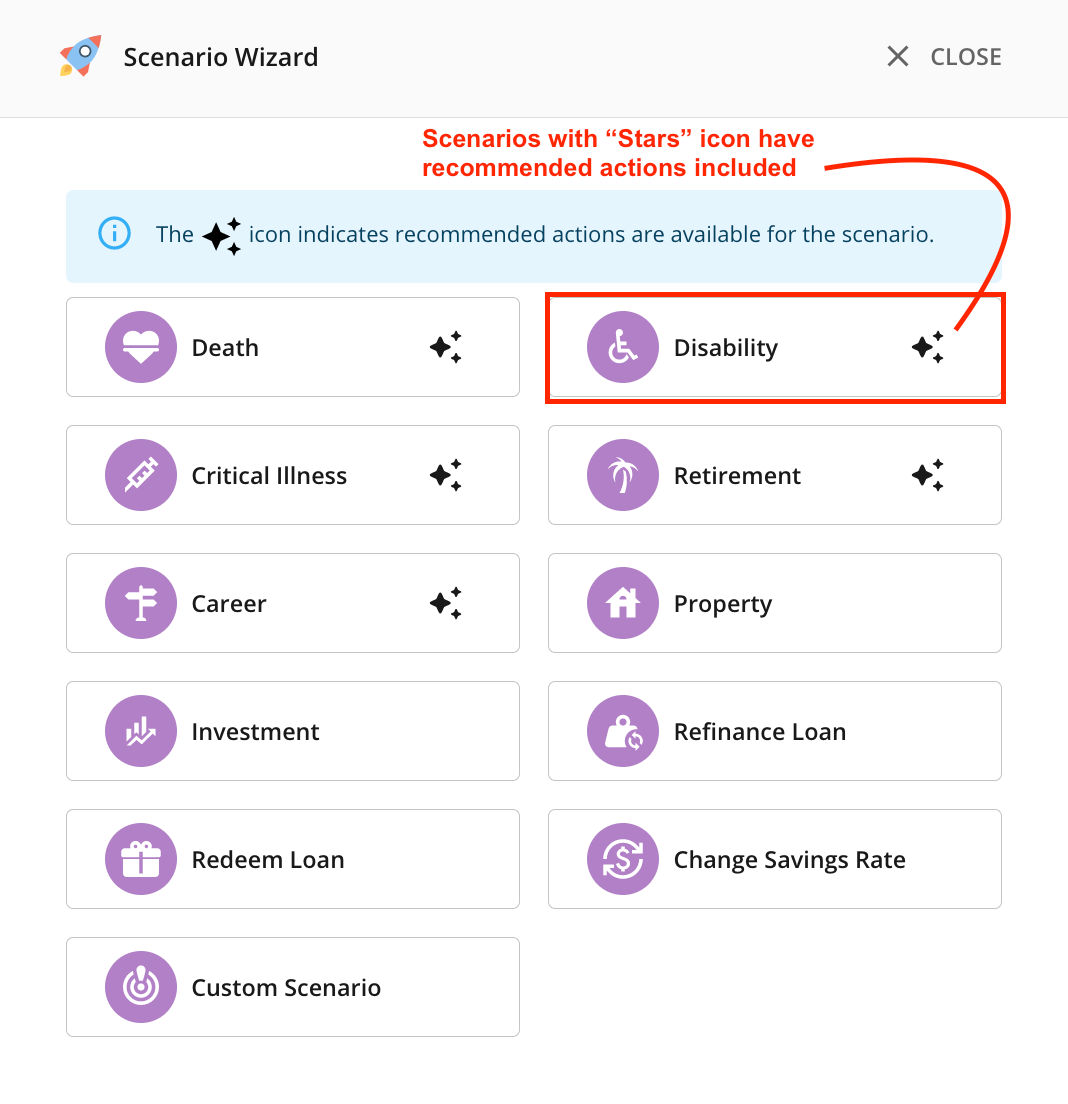This screenshot has width=1068, height=1104.
Task: Click the syringe icon on Critical Illness
Action: (x=141, y=475)
